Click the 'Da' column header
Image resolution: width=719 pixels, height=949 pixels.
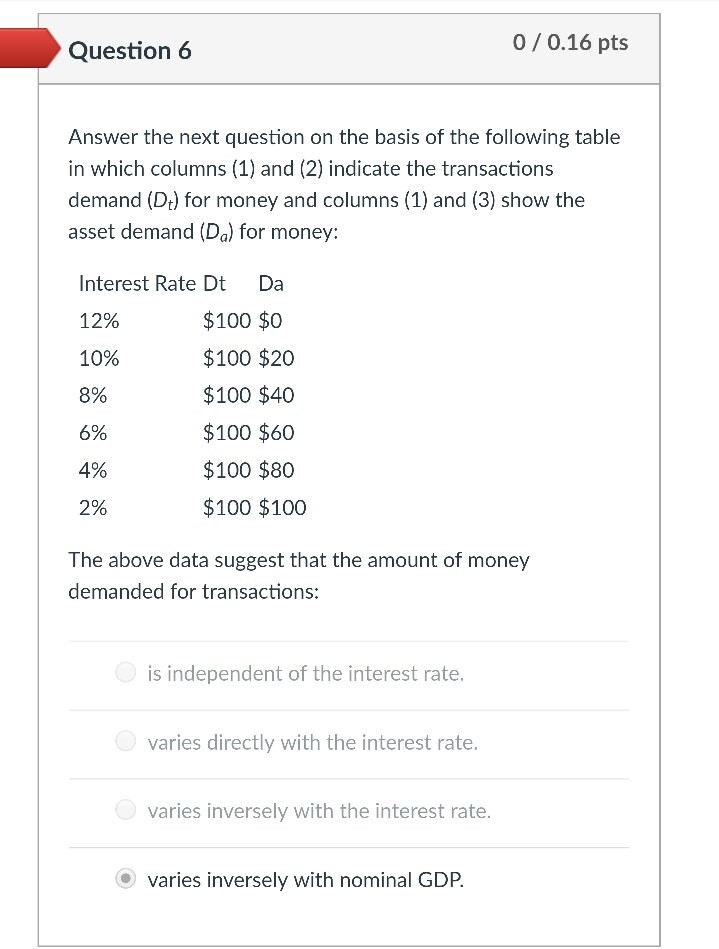coord(270,283)
